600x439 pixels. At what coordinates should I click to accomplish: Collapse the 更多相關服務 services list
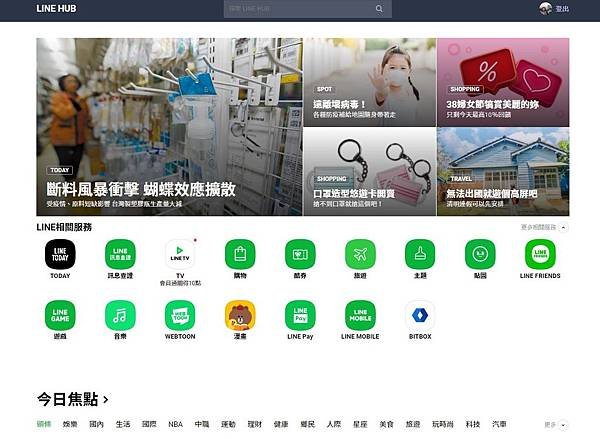(564, 227)
